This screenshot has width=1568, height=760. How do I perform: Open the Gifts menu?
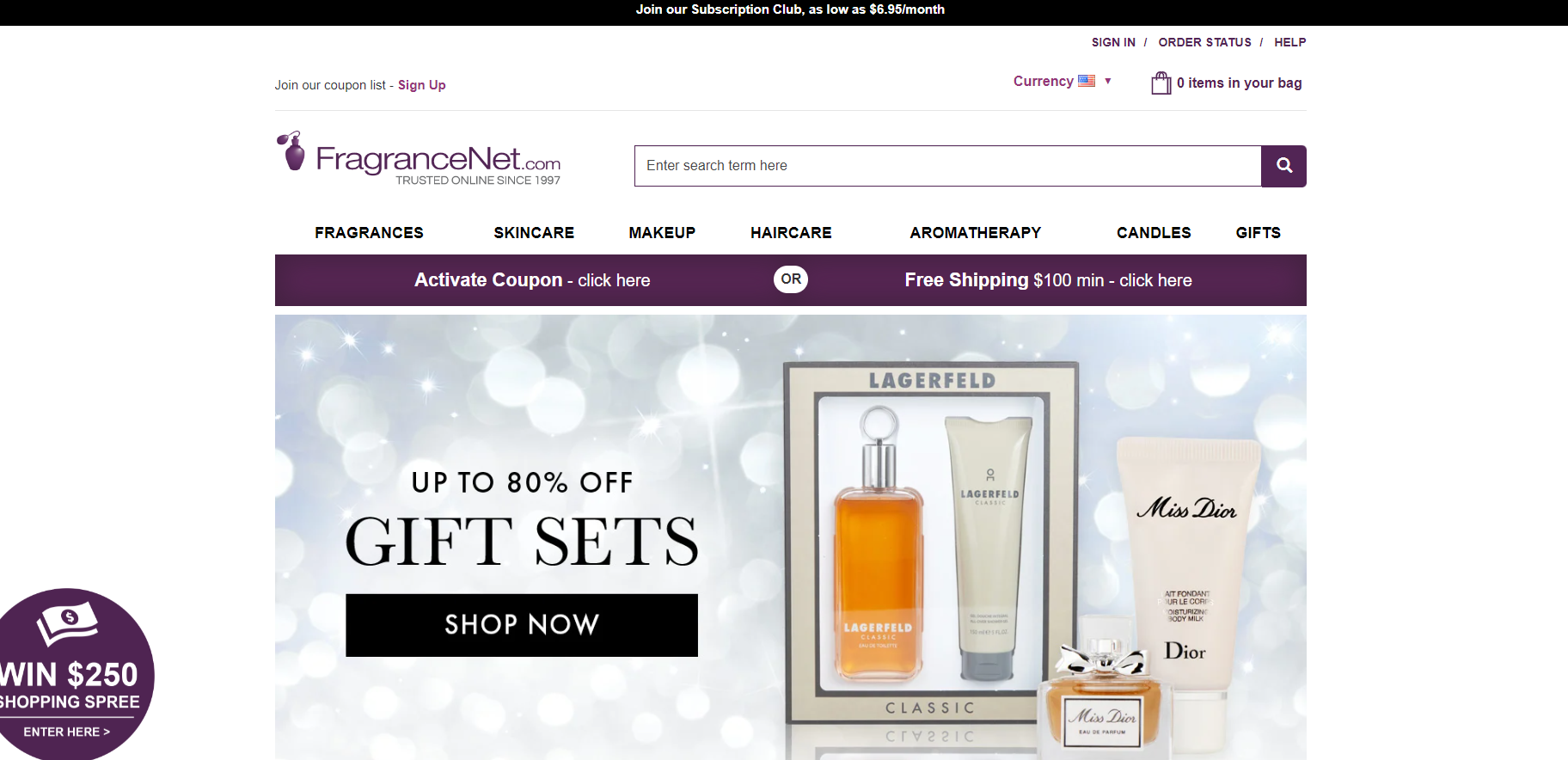(1259, 233)
